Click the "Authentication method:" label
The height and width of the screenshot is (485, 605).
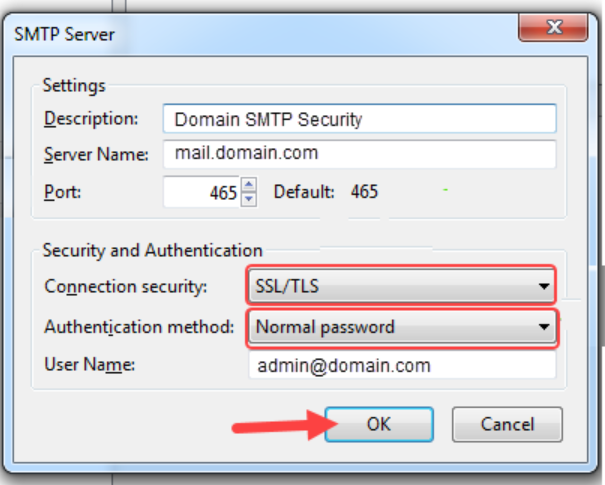140,326
